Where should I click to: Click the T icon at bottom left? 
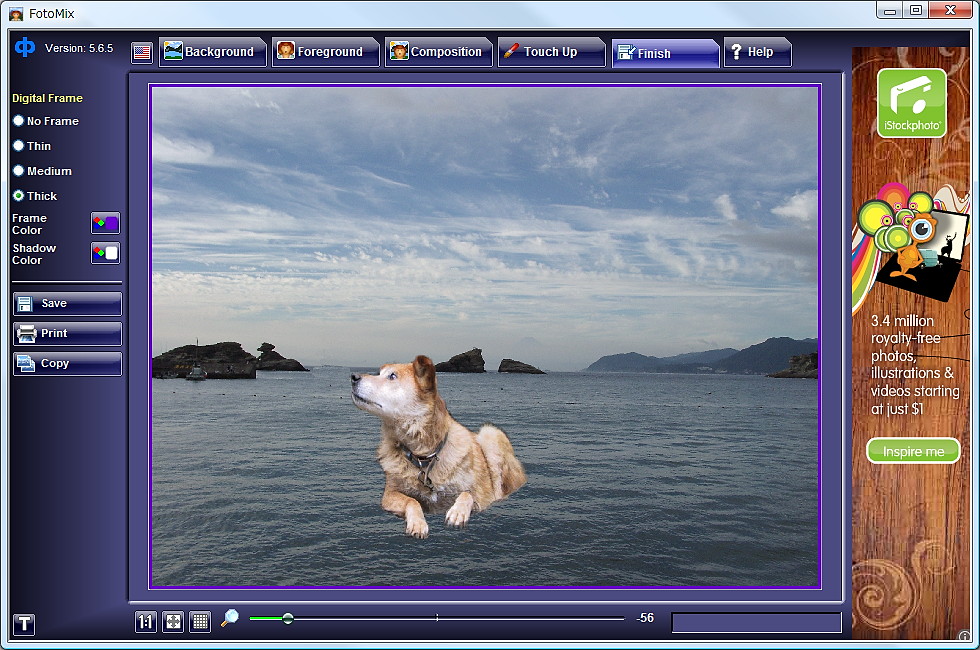(x=23, y=624)
